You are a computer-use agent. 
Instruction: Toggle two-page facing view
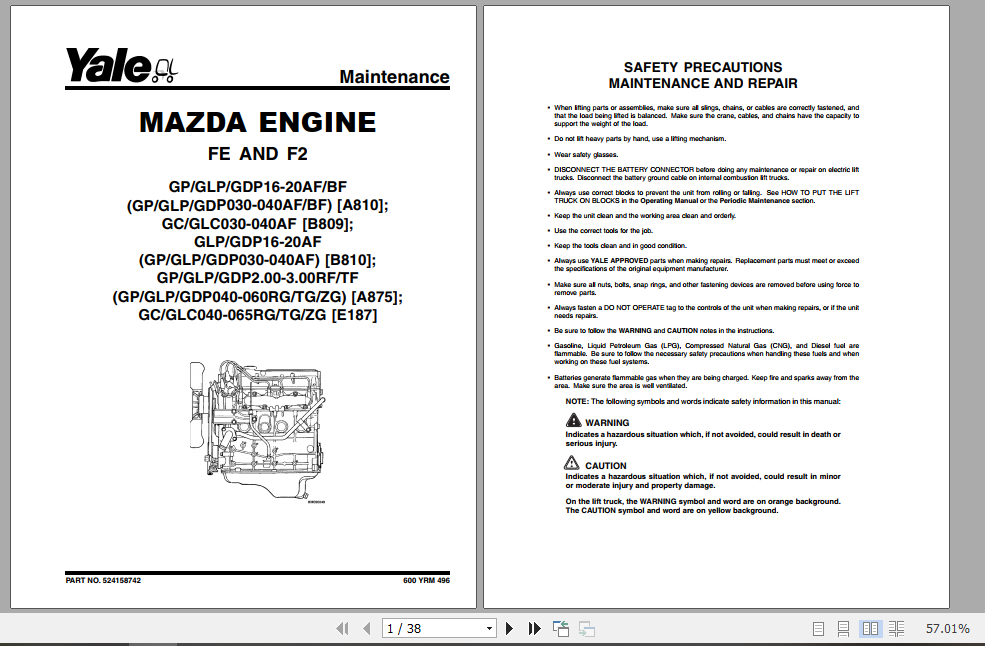[870, 628]
